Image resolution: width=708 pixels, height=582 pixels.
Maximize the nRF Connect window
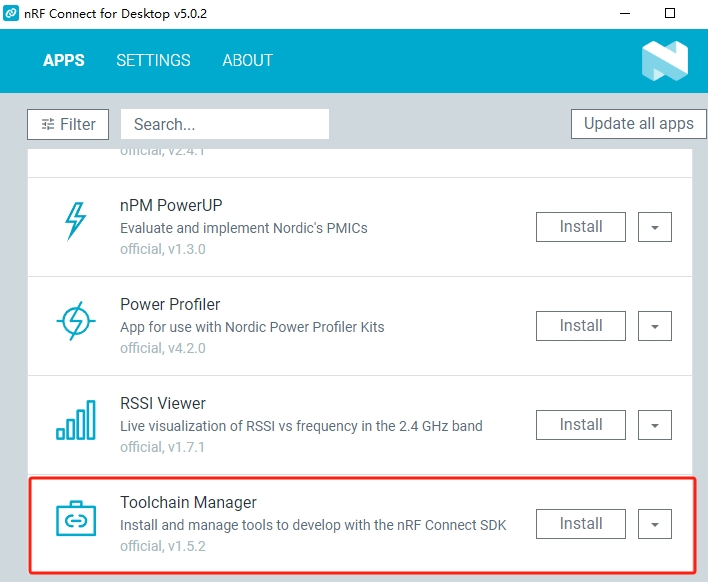point(670,13)
